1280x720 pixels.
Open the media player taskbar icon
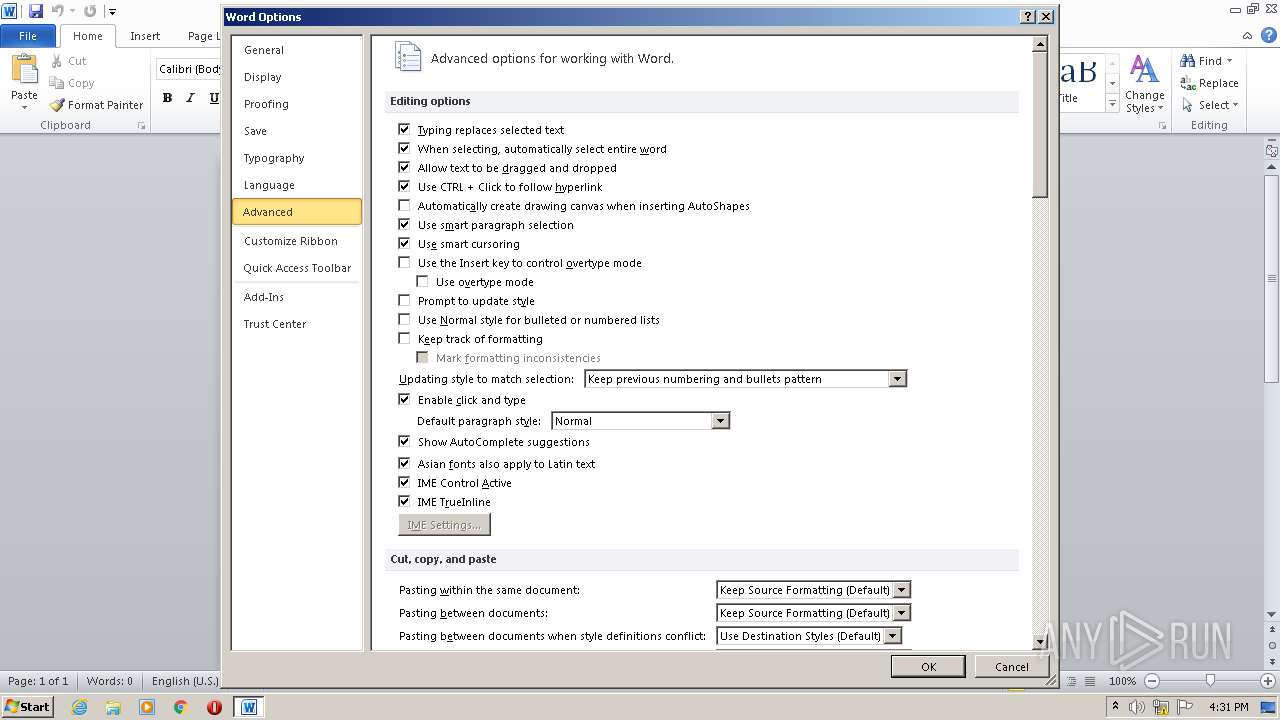pyautogui.click(x=147, y=707)
